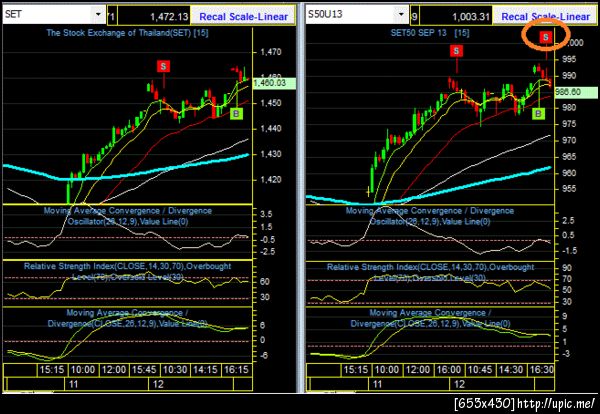Click the 995 price scale label

(x=569, y=59)
